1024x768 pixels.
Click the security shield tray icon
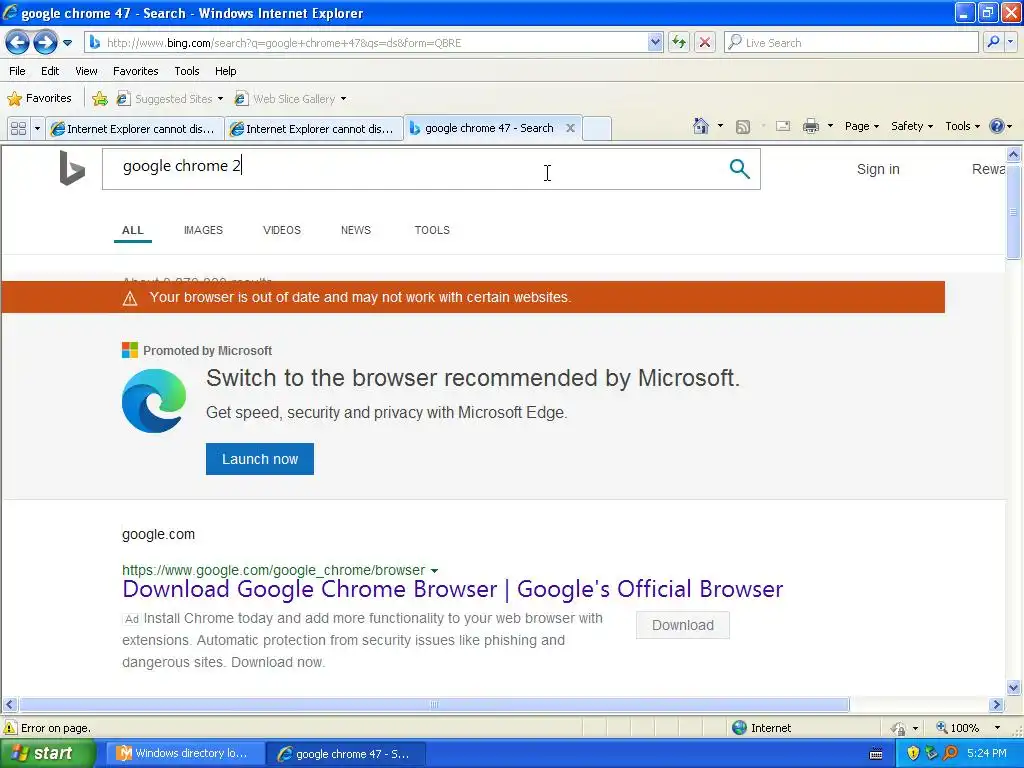click(x=912, y=754)
